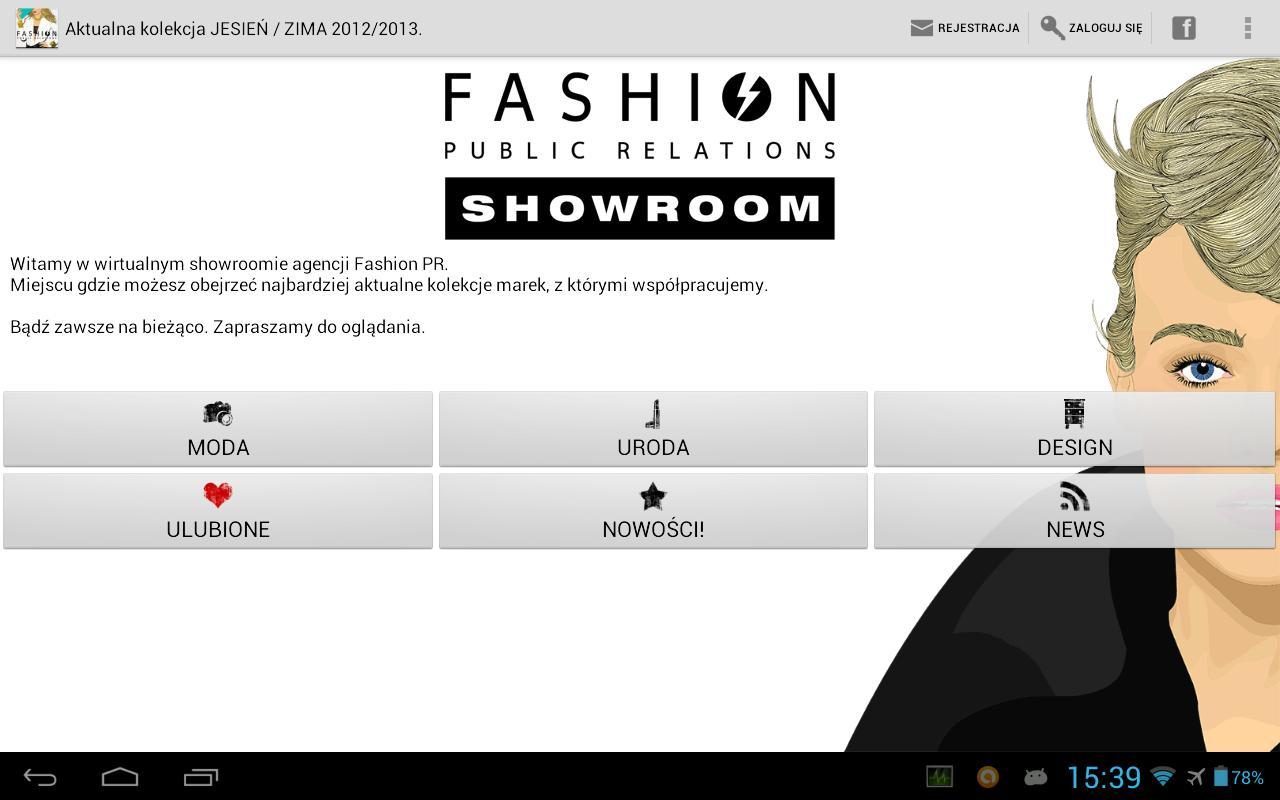Open the orange circle notification icon
The height and width of the screenshot is (800, 1280).
click(988, 777)
